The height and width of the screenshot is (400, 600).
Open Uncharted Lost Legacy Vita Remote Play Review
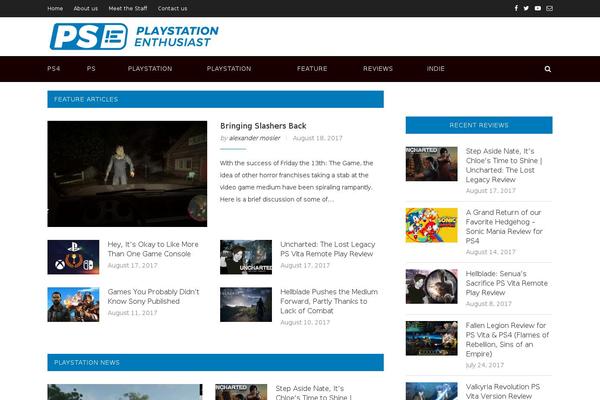328,249
